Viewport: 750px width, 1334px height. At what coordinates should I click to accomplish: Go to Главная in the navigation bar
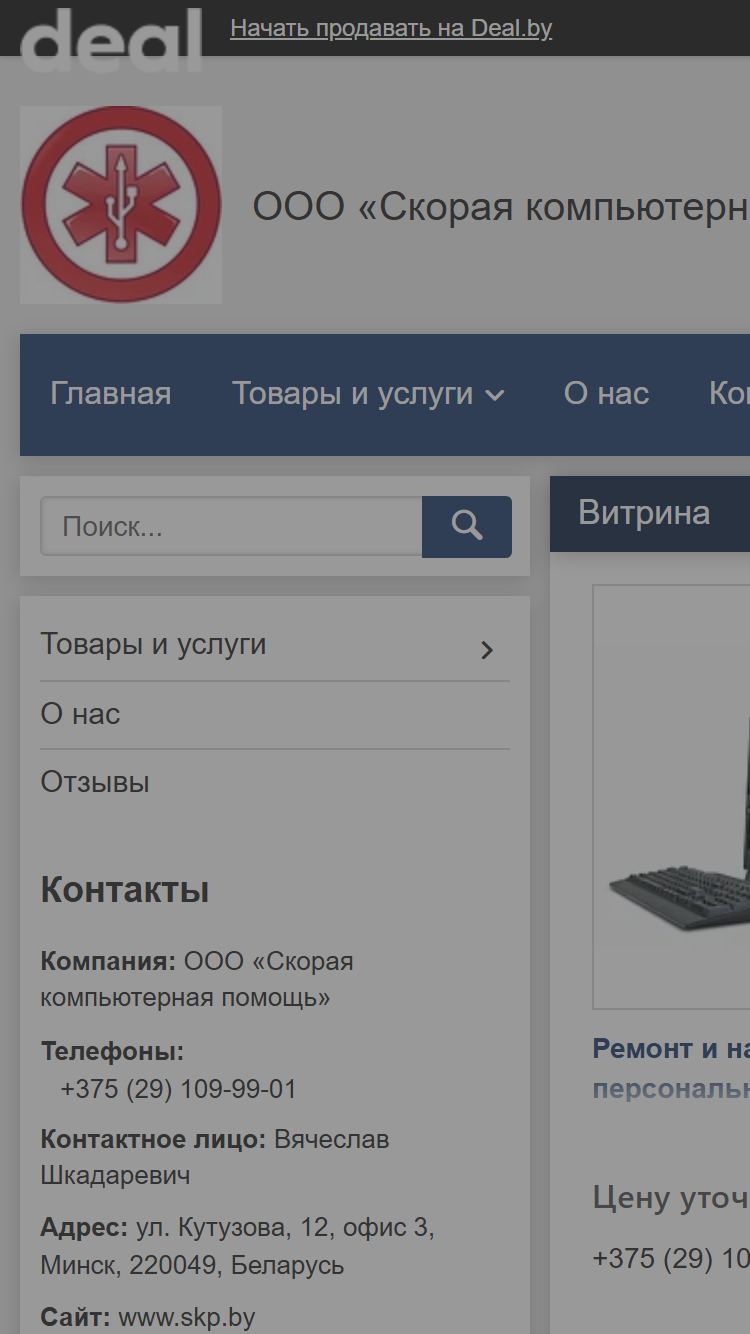(111, 394)
